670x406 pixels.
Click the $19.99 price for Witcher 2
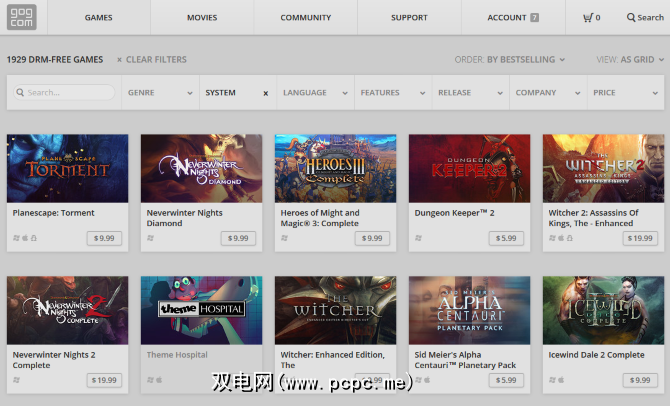point(640,238)
